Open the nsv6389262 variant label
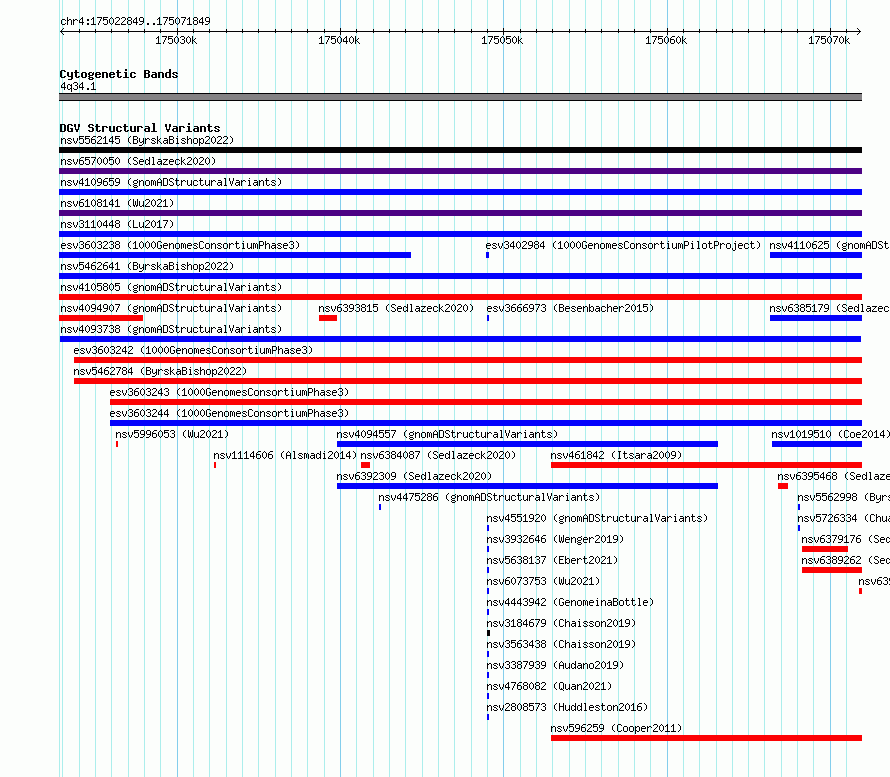Screen dimensions: 890x777 tap(845, 560)
